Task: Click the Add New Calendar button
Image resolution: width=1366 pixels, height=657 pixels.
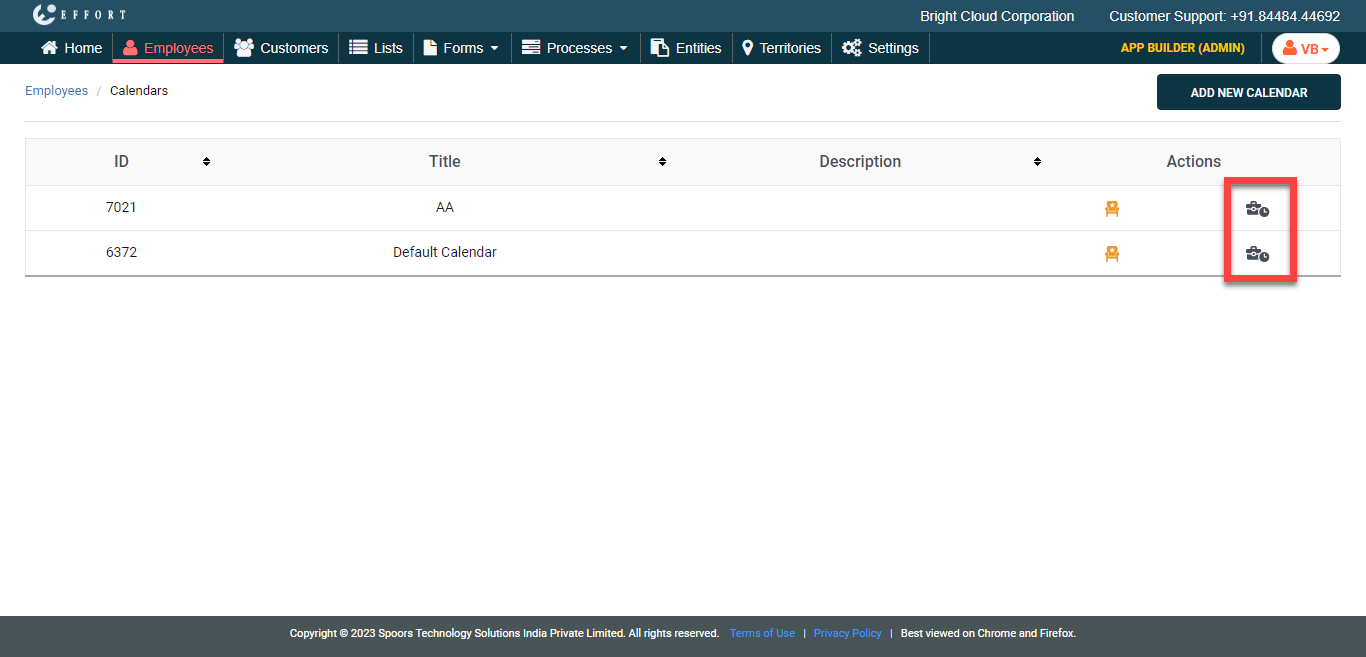Action: [1248, 92]
